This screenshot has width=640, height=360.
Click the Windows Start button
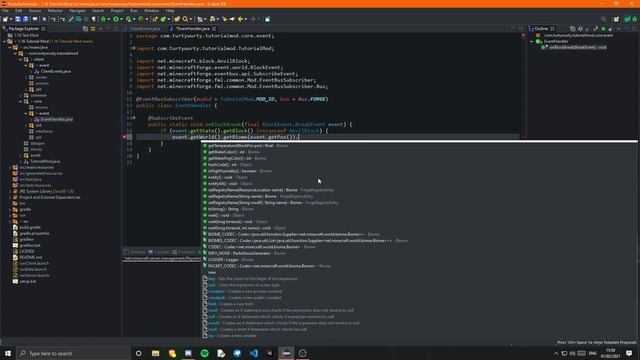tap(8, 353)
